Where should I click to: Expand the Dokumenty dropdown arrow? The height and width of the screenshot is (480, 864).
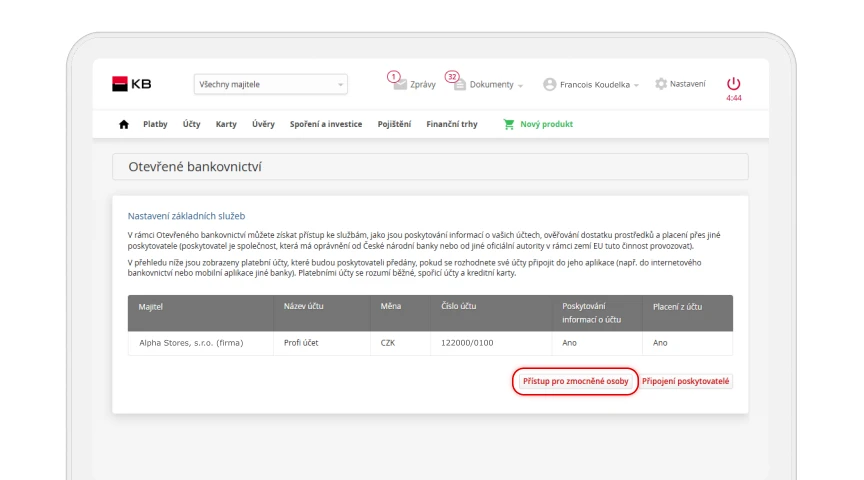point(521,85)
